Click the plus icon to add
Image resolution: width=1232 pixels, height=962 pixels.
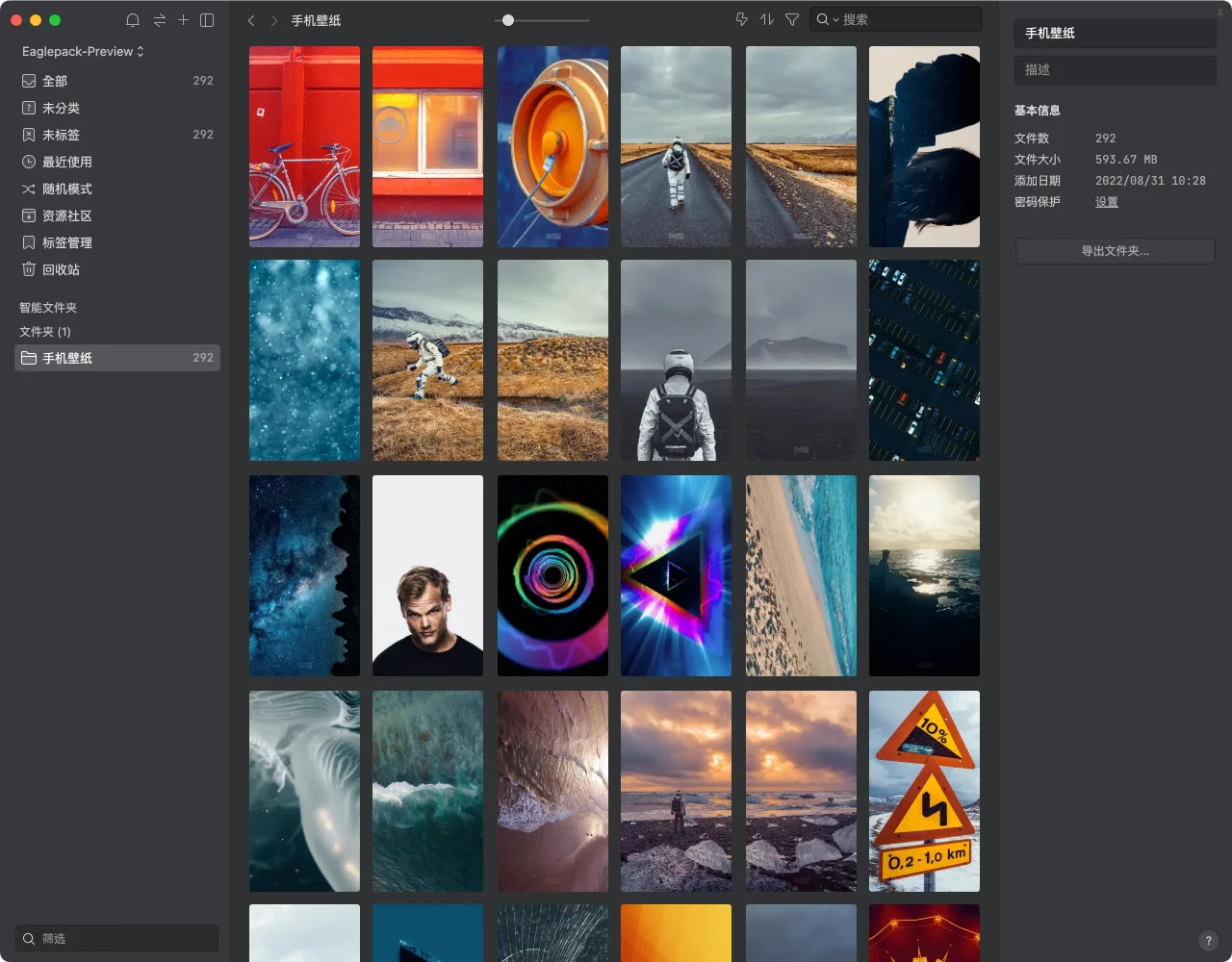pos(183,19)
